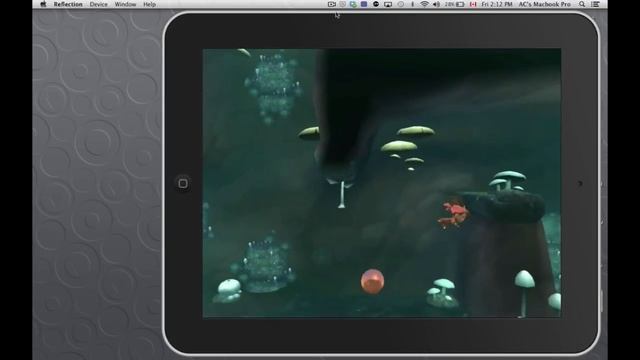Click the purple square menu bar icon
640x360 pixels.
pyautogui.click(x=364, y=4)
